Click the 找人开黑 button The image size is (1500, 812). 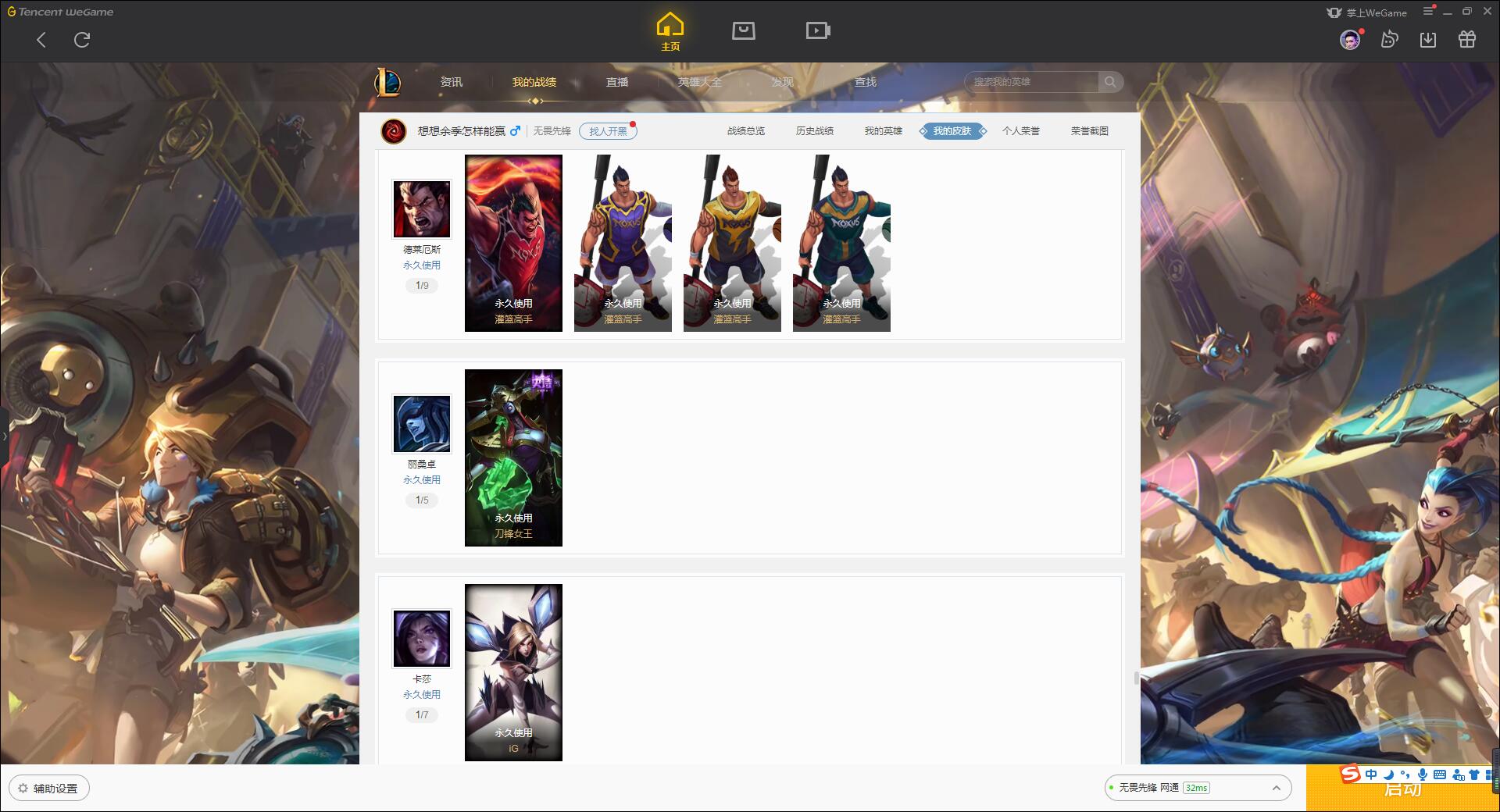tap(608, 131)
